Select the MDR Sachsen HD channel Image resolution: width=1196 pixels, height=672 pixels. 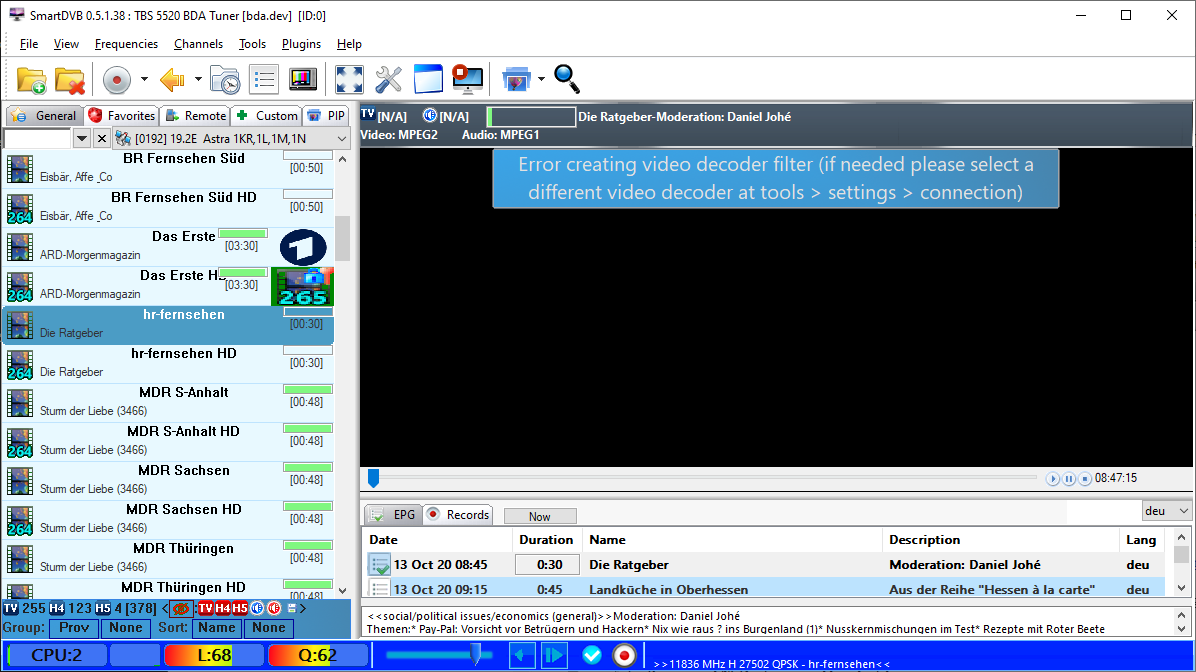[x=169, y=519]
